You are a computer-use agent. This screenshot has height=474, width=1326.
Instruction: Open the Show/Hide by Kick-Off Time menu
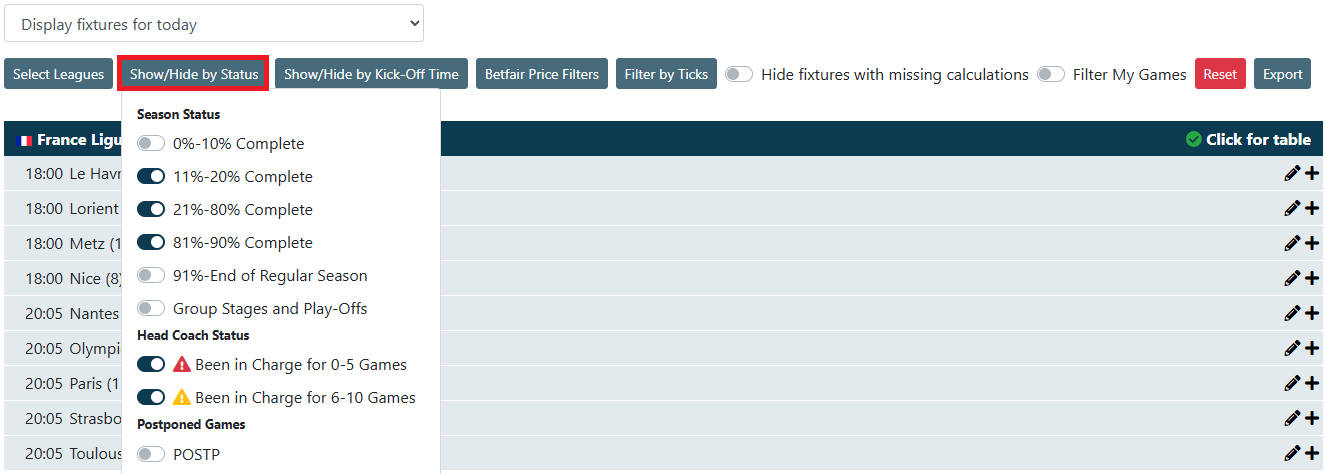pos(371,74)
